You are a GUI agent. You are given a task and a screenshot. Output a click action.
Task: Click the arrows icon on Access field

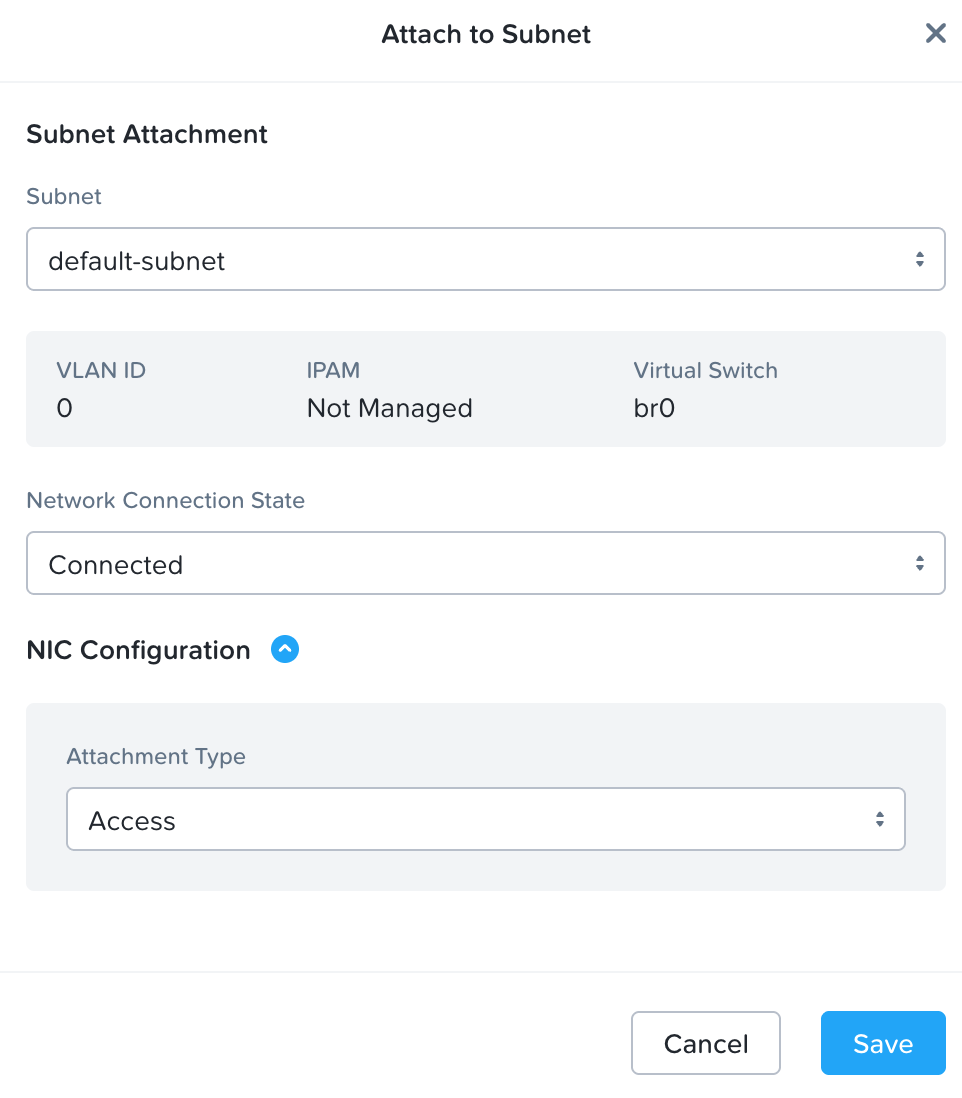pyautogui.click(x=879, y=820)
